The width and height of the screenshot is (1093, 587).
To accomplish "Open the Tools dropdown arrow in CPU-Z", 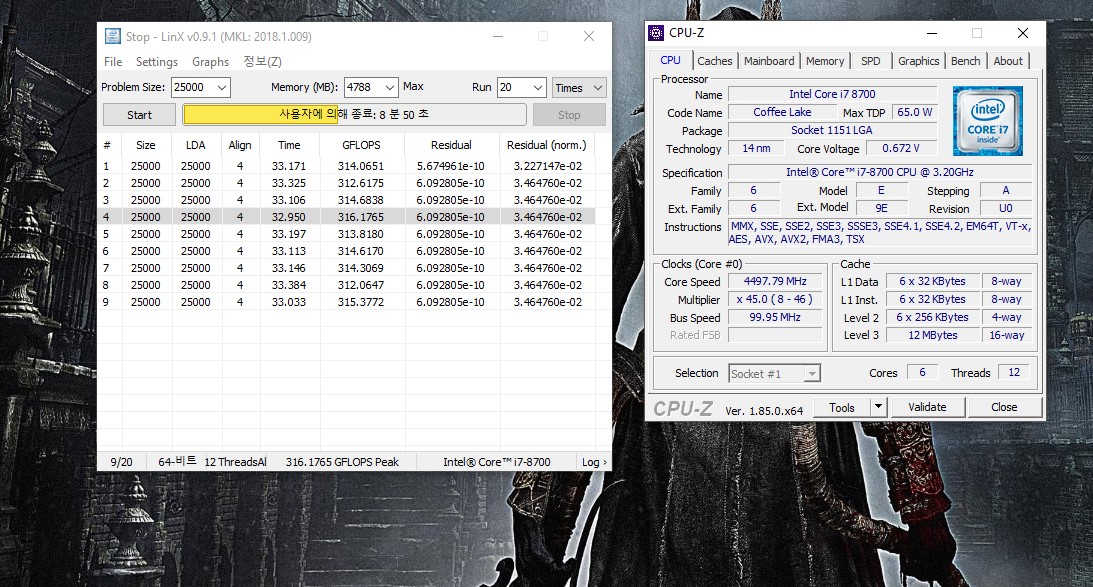I will 878,407.
